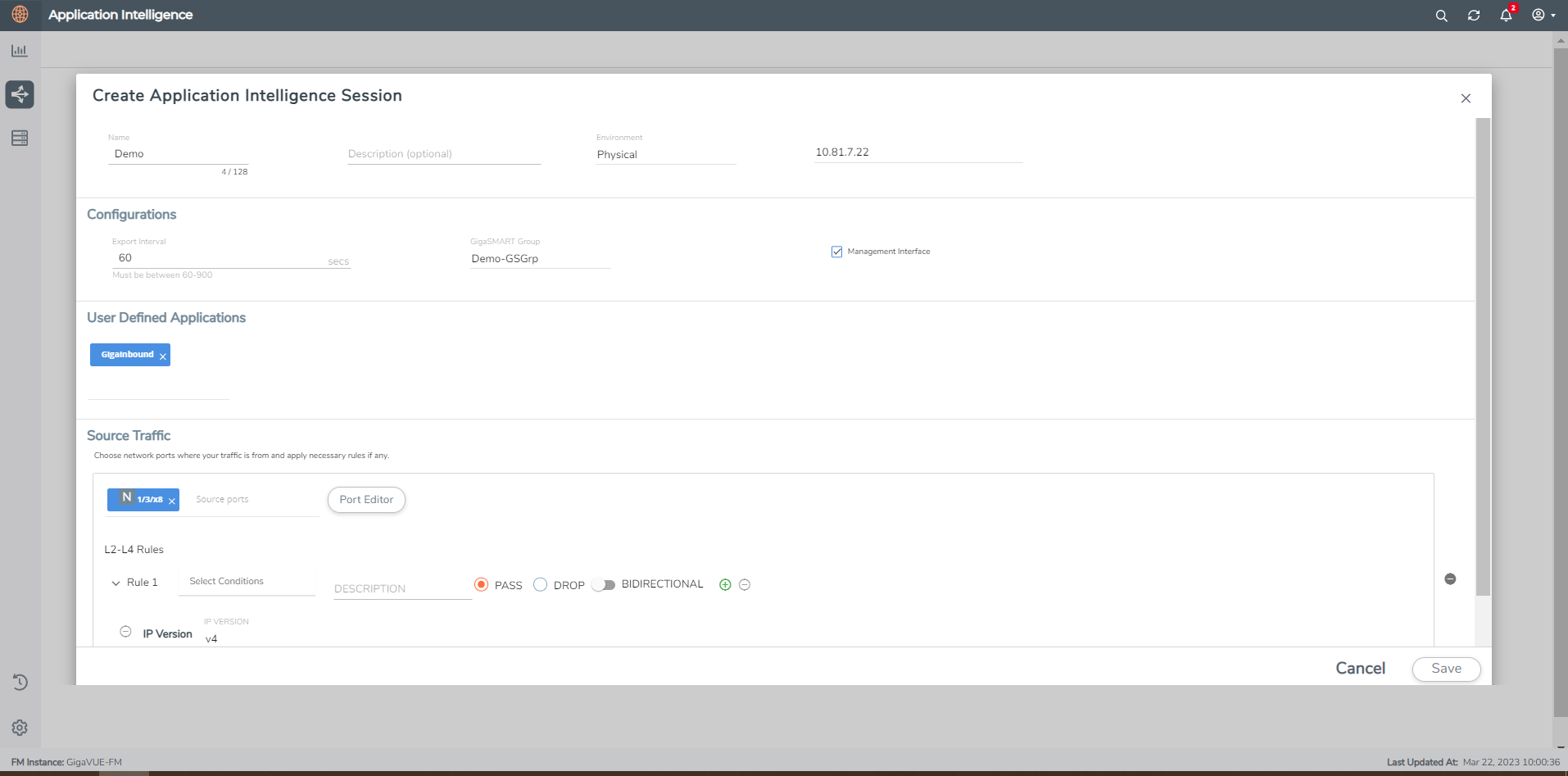Viewport: 1568px width, 776px height.
Task: Click the dialog vertical scrollbar
Action: (1483, 356)
